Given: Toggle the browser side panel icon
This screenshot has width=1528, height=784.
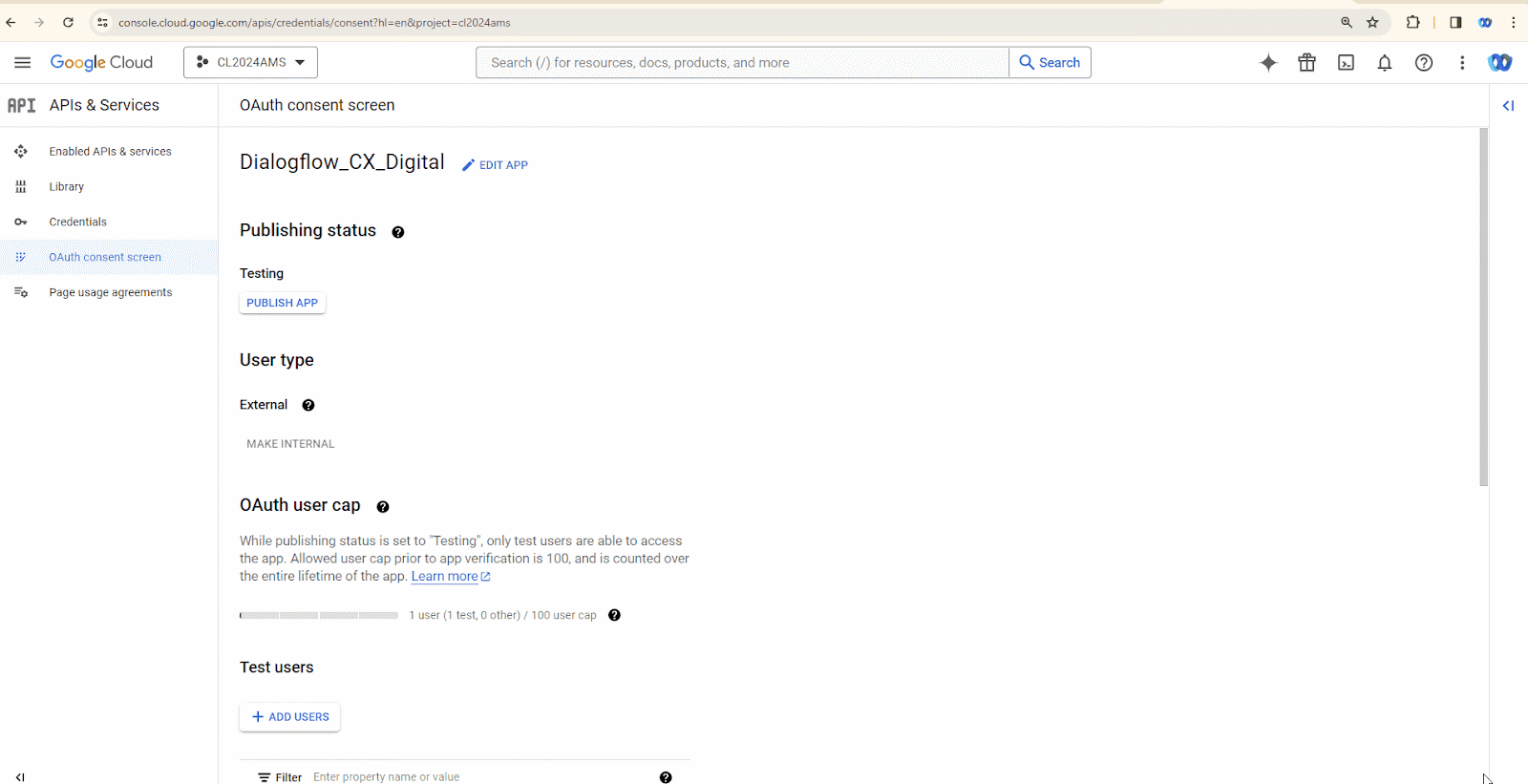Looking at the screenshot, I should tap(1455, 22).
